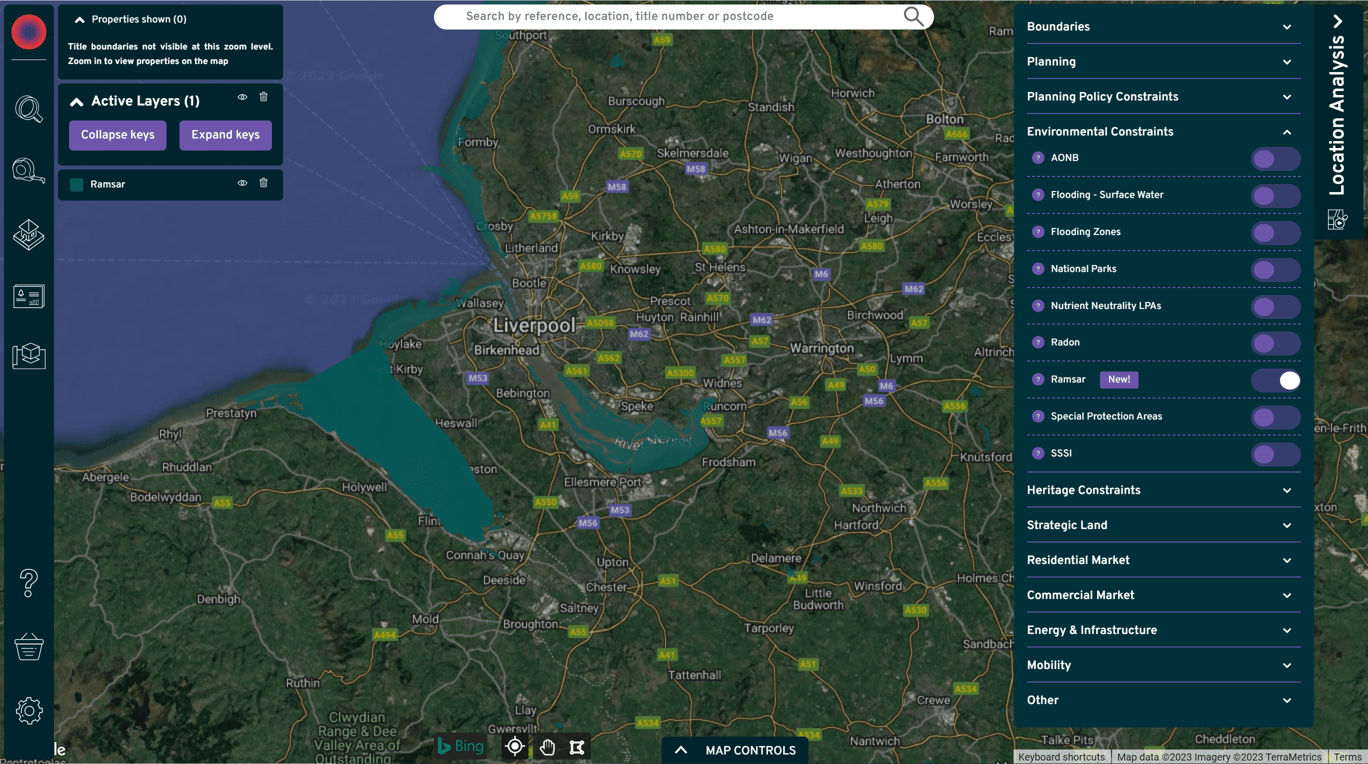
Task: Open the basket icon in sidebar
Action: click(x=28, y=647)
